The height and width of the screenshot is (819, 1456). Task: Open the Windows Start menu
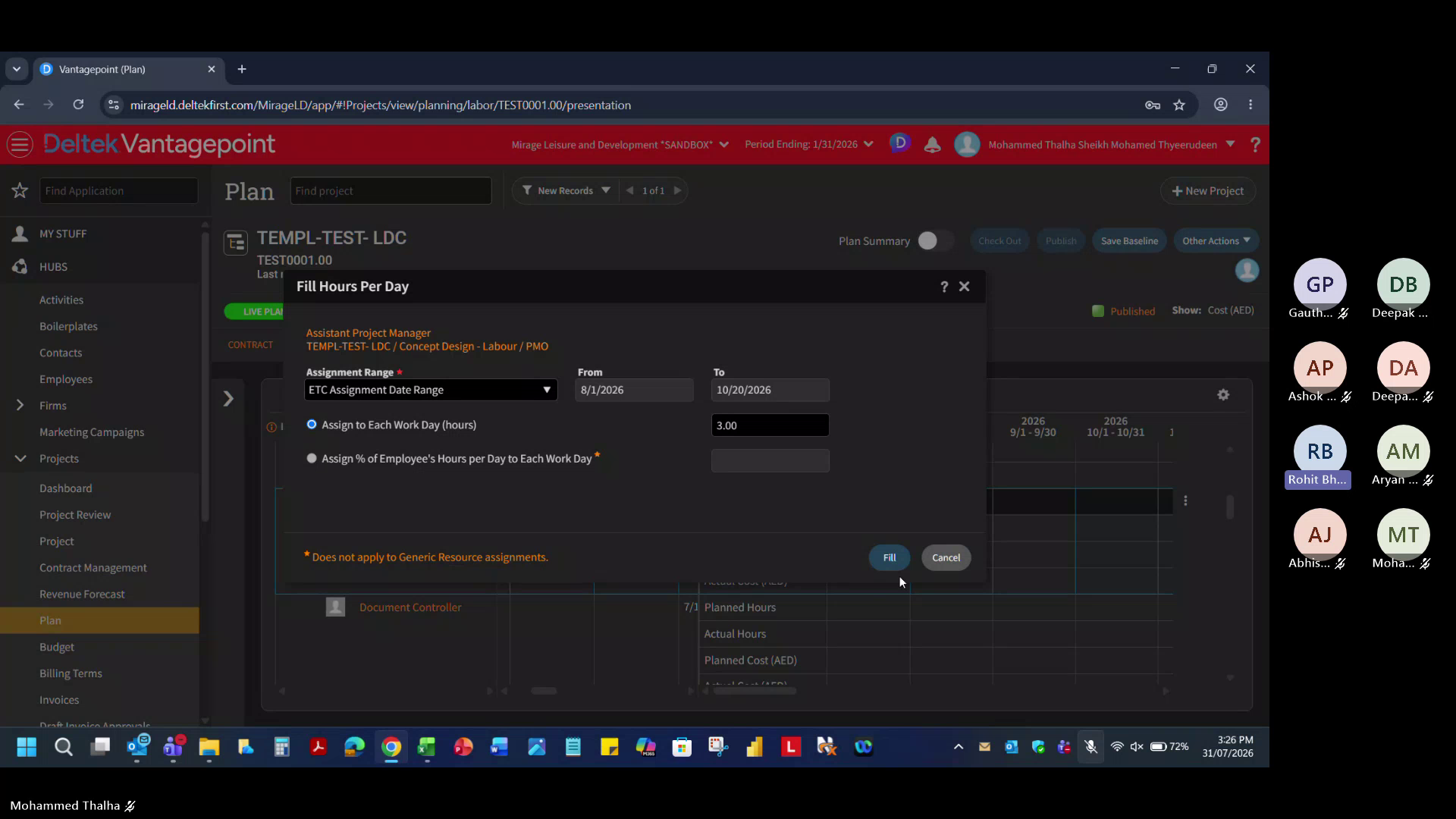tap(27, 747)
